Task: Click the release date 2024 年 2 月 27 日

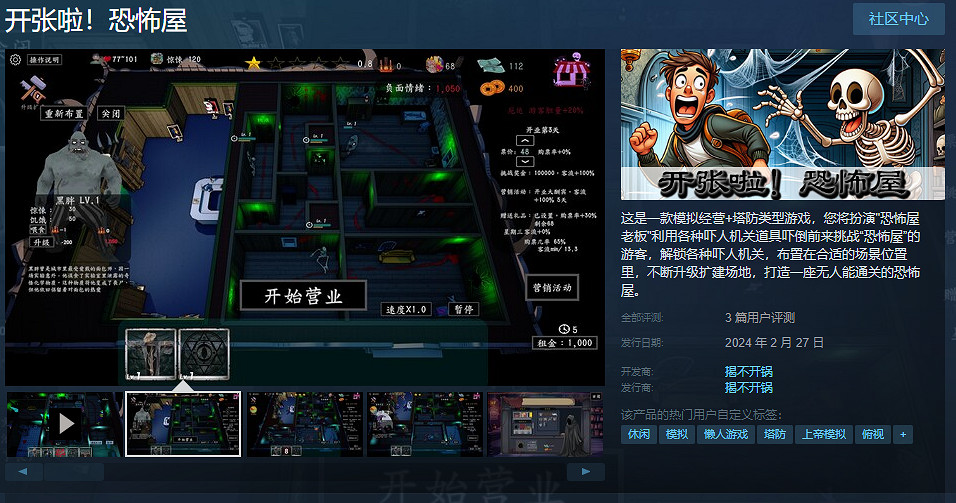Action: pos(774,343)
